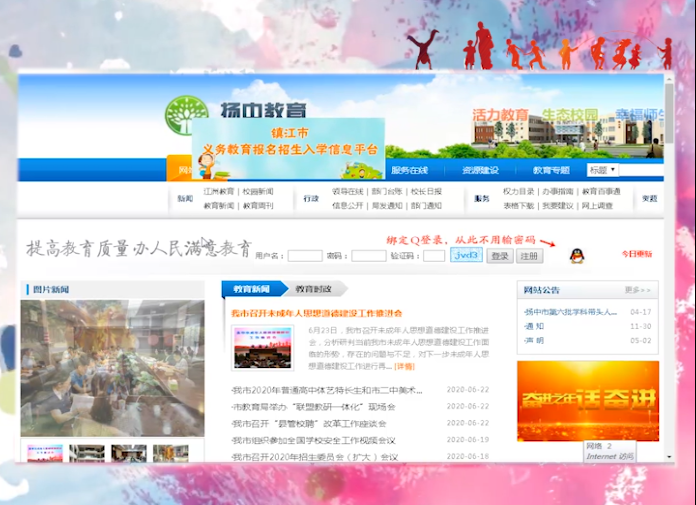696x505 pixels.
Task: Open article 我市召开县管校聘改革工作座谈会
Action: coord(309,424)
